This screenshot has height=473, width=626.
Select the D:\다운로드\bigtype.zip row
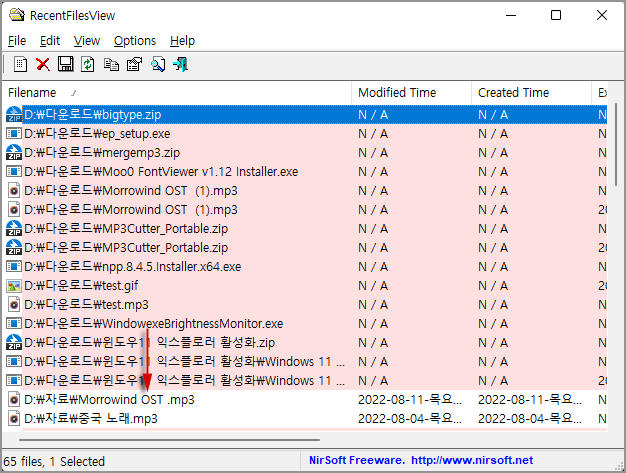(x=306, y=115)
